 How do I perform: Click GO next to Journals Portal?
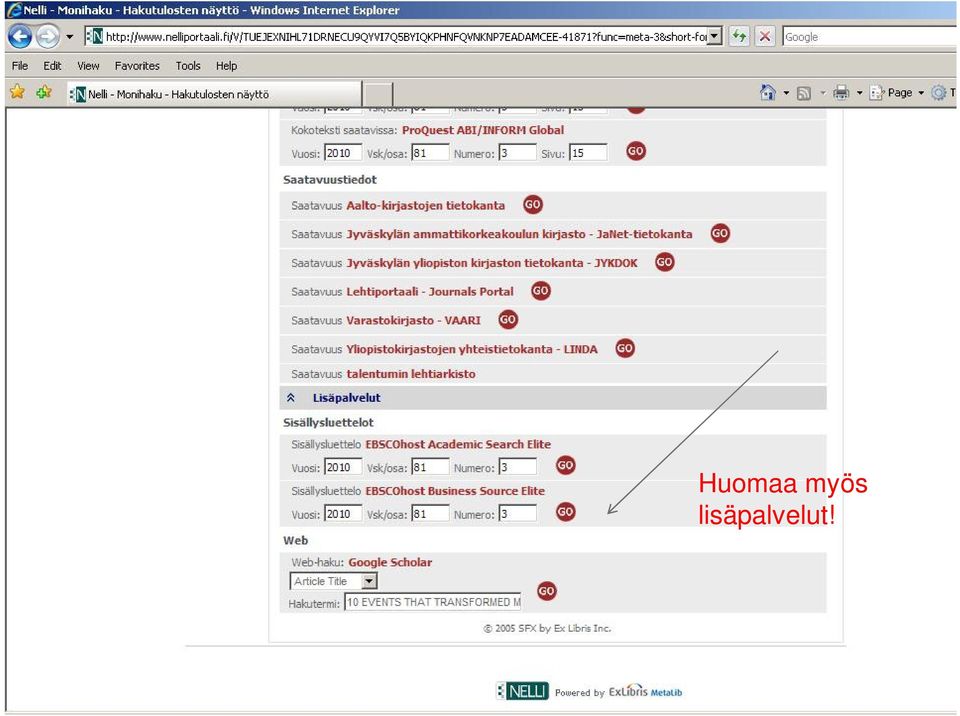coord(541,290)
